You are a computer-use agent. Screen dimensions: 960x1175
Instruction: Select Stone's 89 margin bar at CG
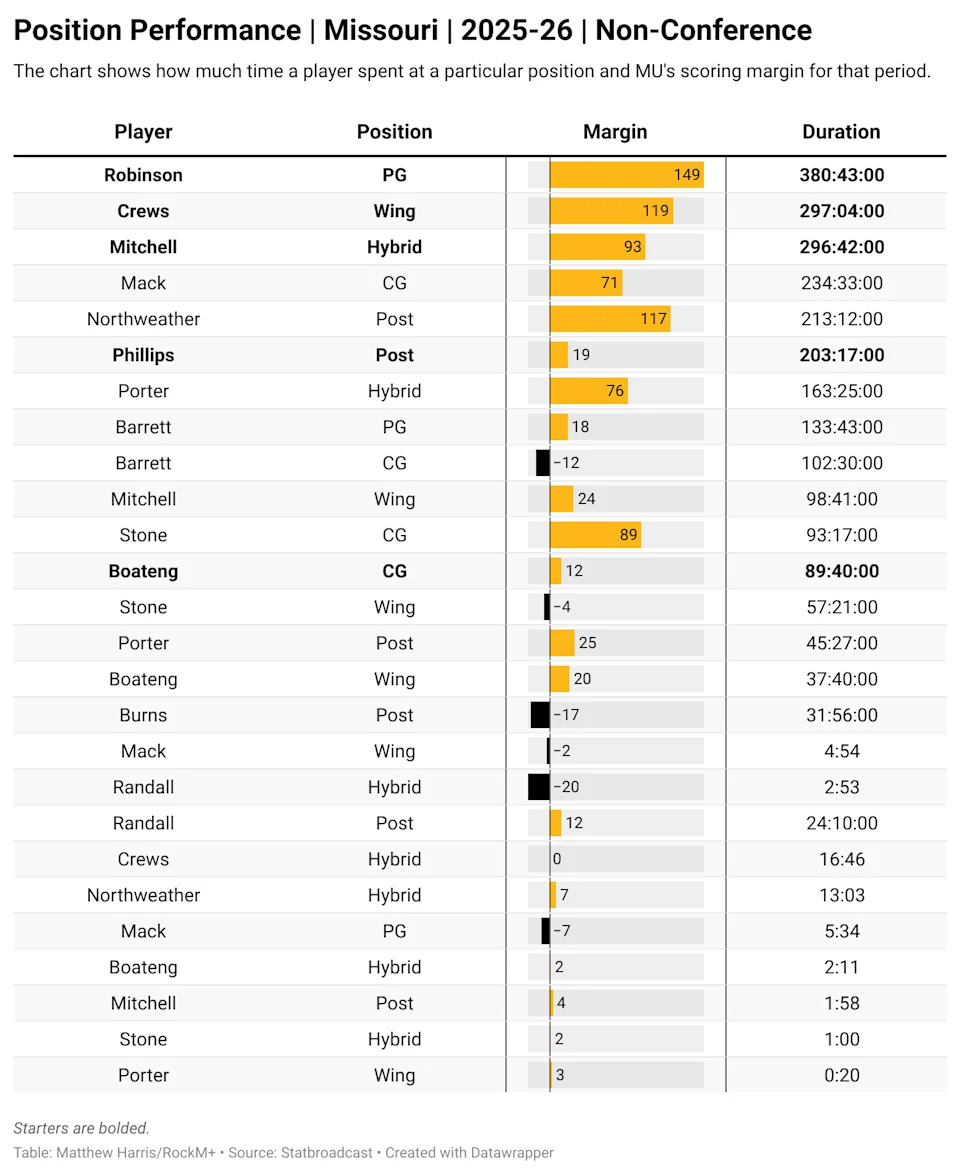coord(595,535)
